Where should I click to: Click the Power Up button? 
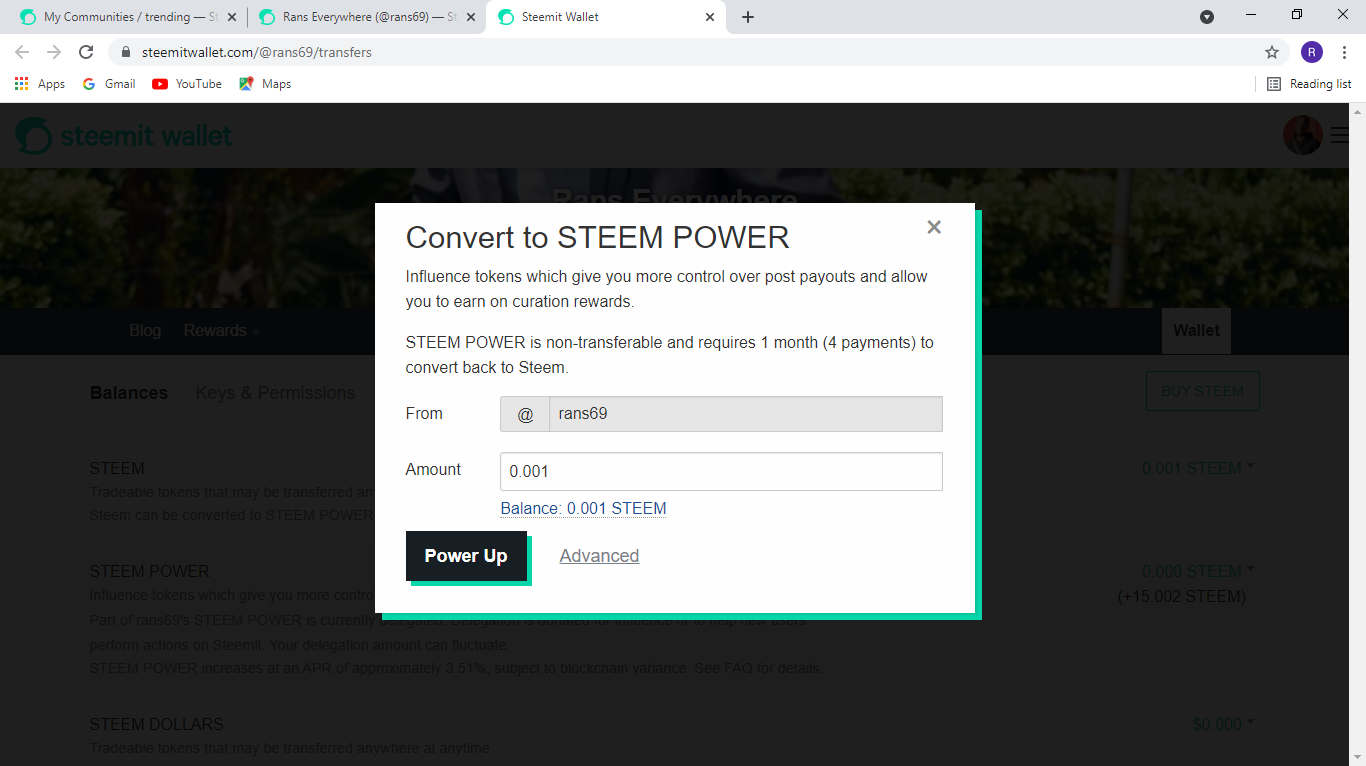[x=466, y=556]
